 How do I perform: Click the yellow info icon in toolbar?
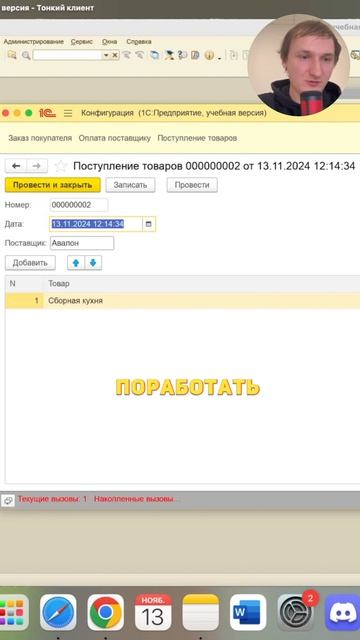point(209,55)
